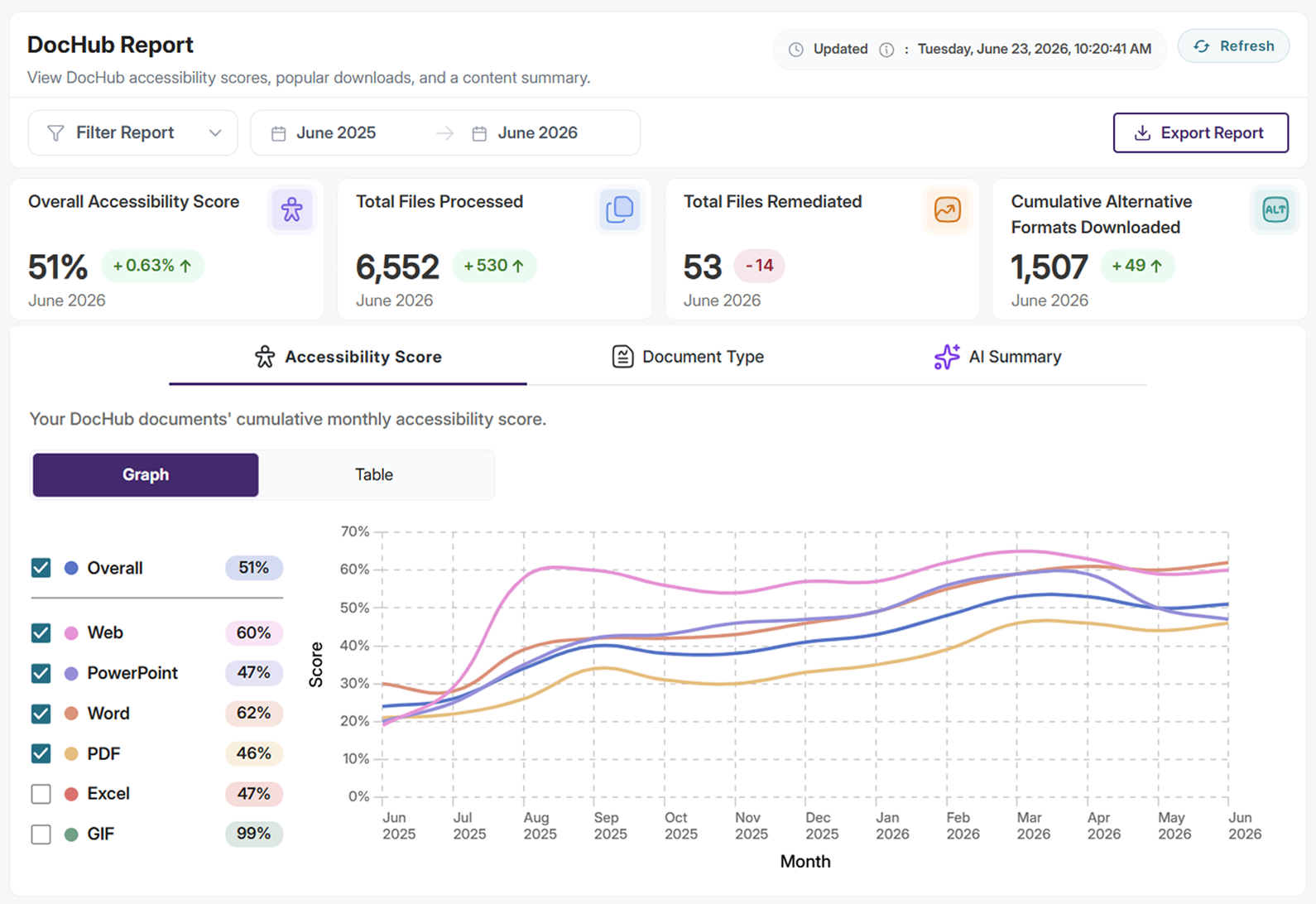Click the Total Files Processed copy icon
Viewport: 1316px width, 904px height.
click(x=619, y=209)
